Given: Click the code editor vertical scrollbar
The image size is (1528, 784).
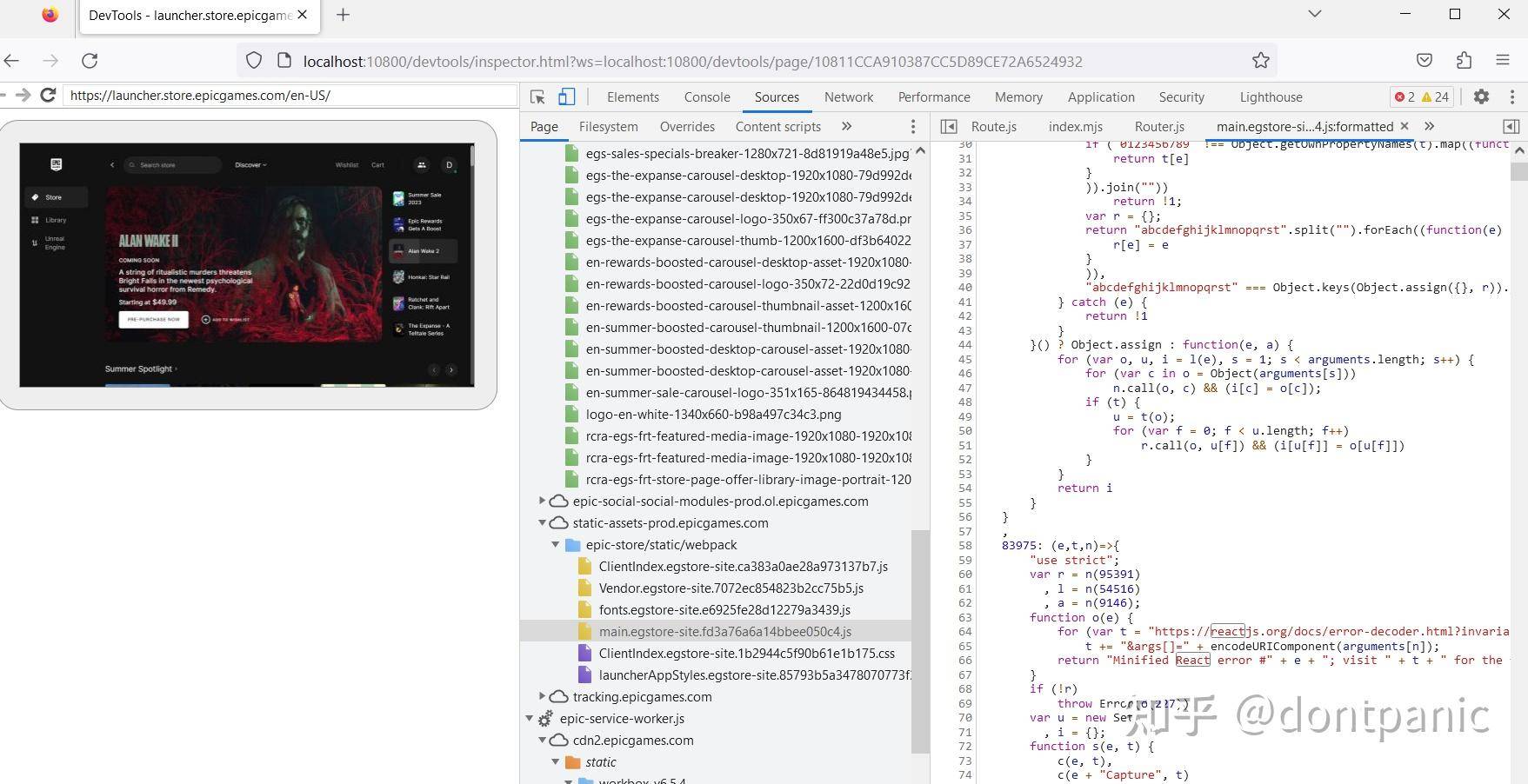Looking at the screenshot, I should click(1519, 170).
